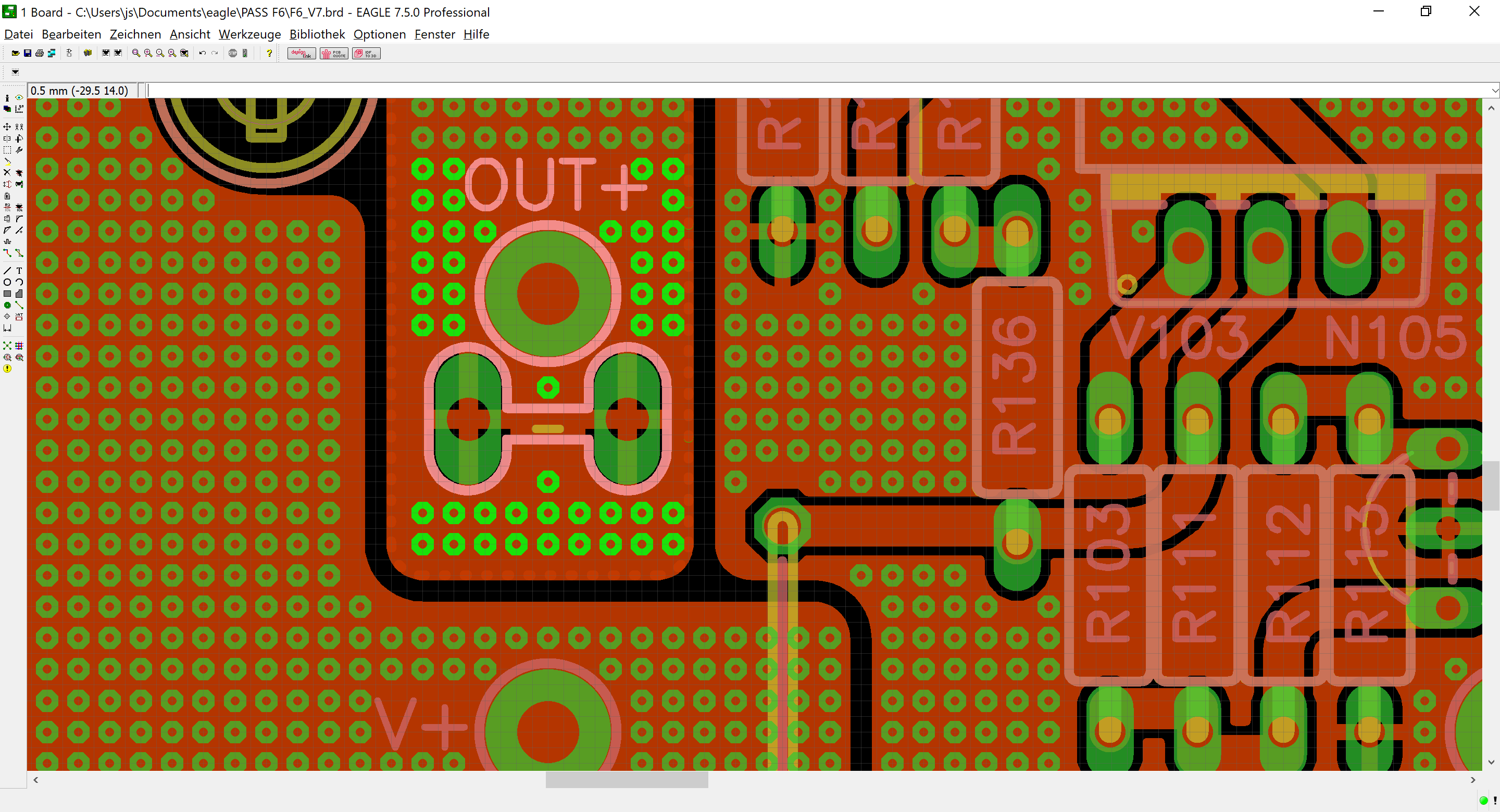The image size is (1500, 812).
Task: Save the board with the floppy icon
Action: (x=28, y=54)
